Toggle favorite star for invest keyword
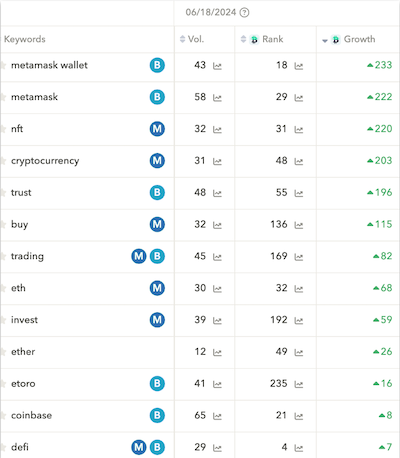Image resolution: width=400 pixels, height=458 pixels. tap(3, 320)
